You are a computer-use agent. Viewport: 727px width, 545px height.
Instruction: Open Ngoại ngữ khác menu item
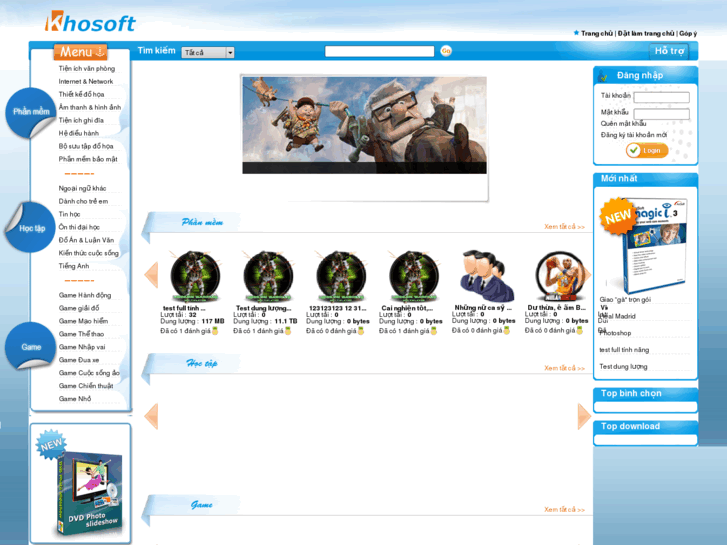[82, 188]
